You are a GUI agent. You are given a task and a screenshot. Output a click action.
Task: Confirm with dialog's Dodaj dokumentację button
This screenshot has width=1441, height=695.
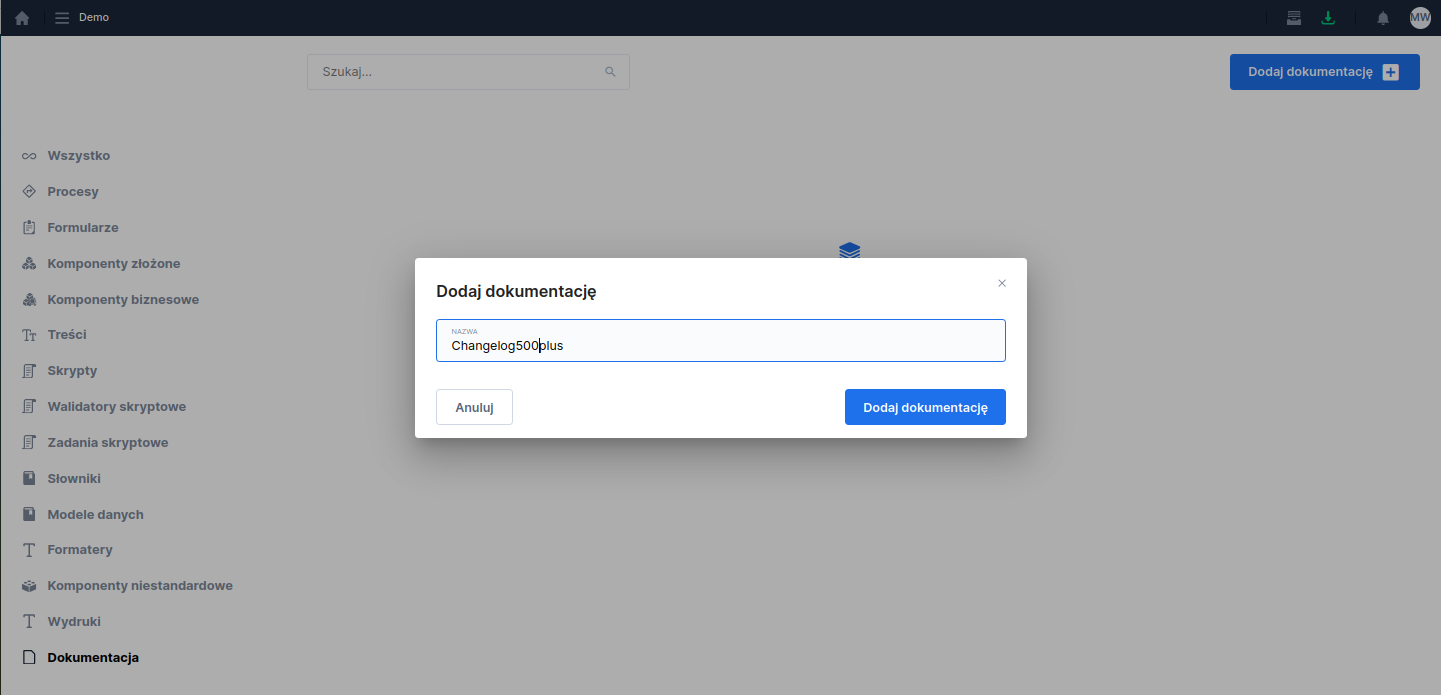[925, 407]
